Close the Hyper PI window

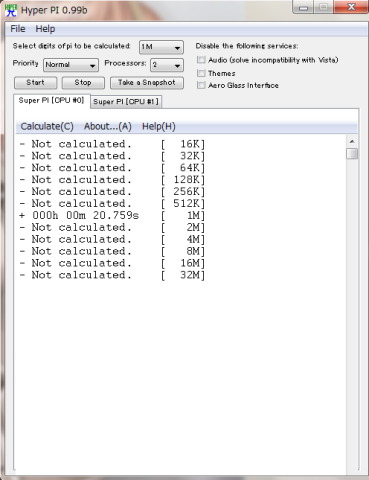point(351,7)
